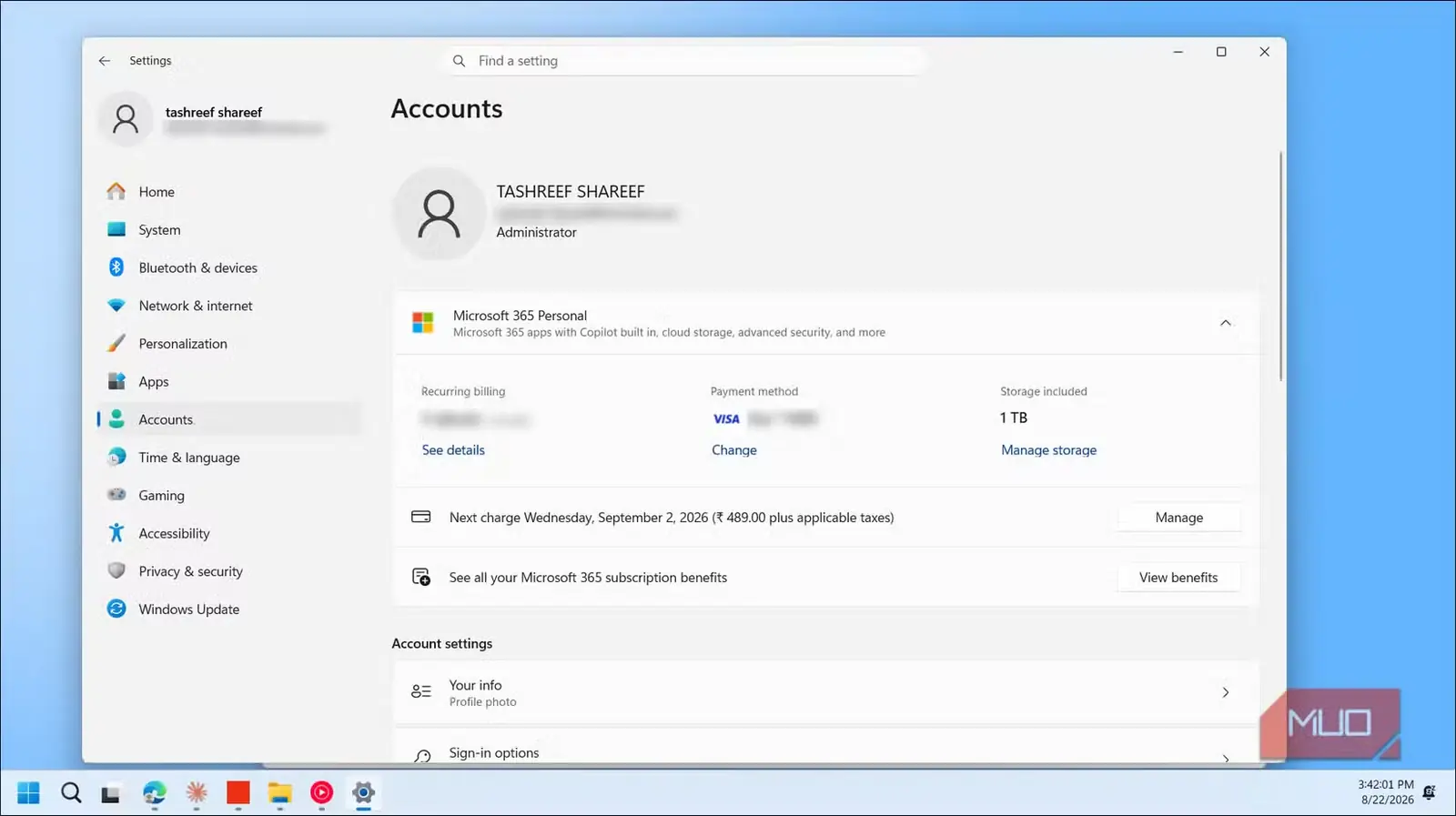Viewport: 1456px width, 816px height.
Task: Open the red circular taskbar app
Action: click(321, 793)
